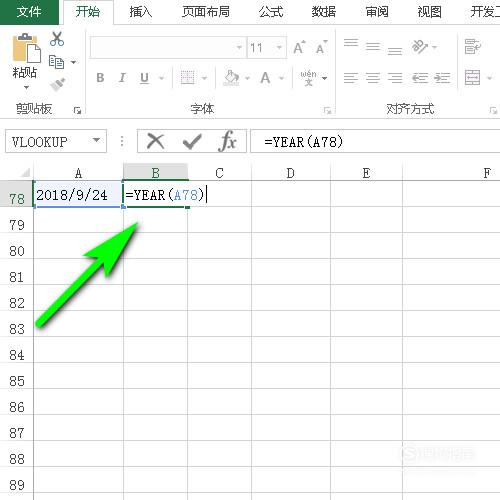Click the Align Right icon
This screenshot has height=500, width=500.
pos(395,78)
